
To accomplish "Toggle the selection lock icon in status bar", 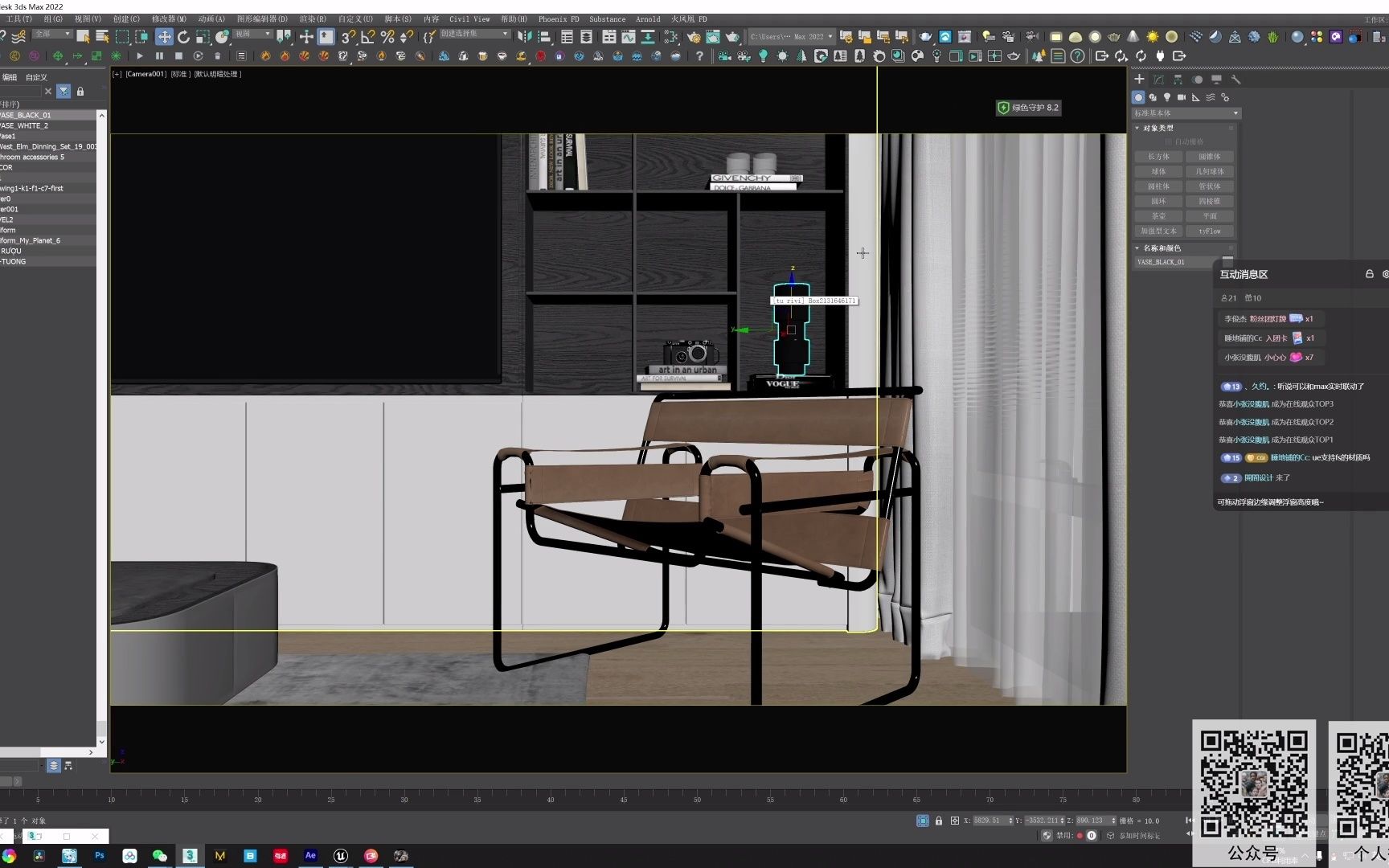I will [938, 821].
